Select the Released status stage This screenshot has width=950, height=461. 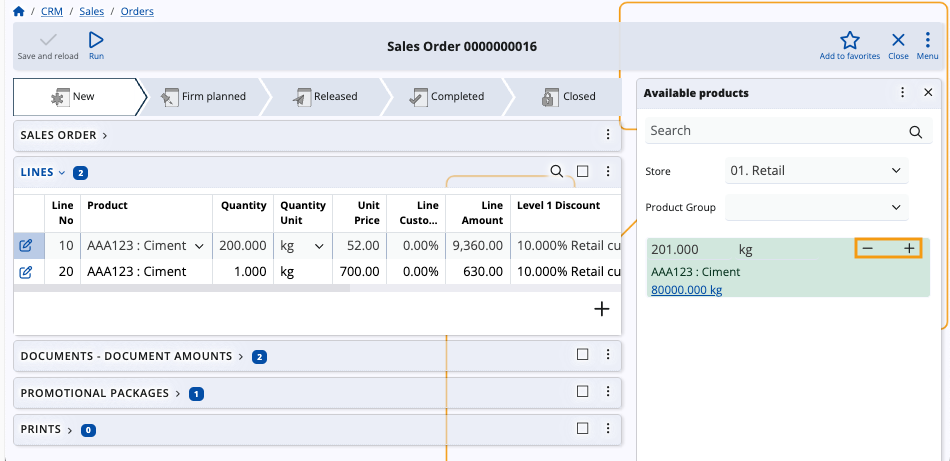click(325, 96)
